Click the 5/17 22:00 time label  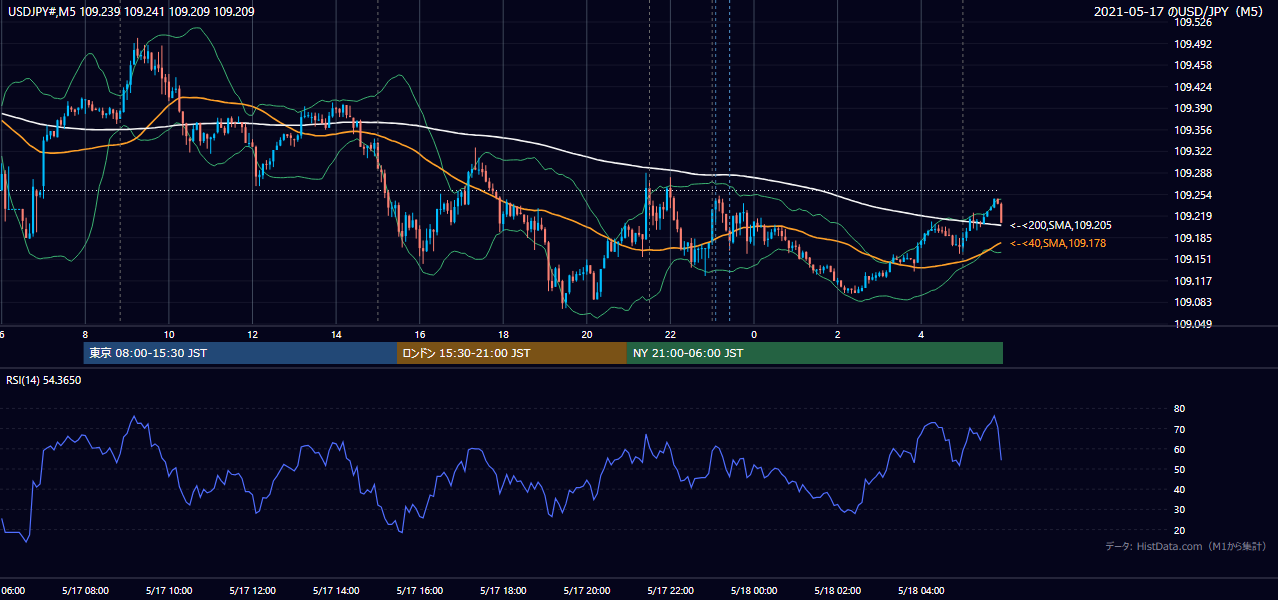pos(670,590)
